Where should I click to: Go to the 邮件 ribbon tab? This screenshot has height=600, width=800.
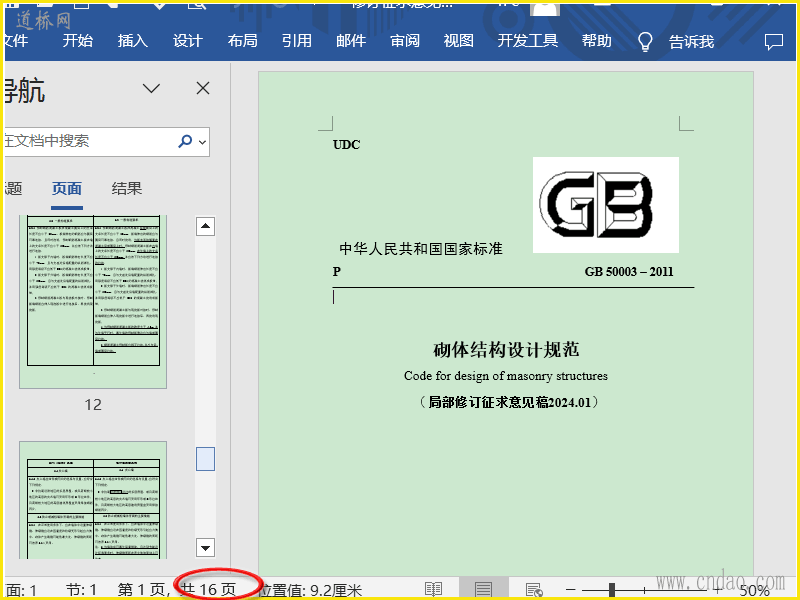coord(351,41)
